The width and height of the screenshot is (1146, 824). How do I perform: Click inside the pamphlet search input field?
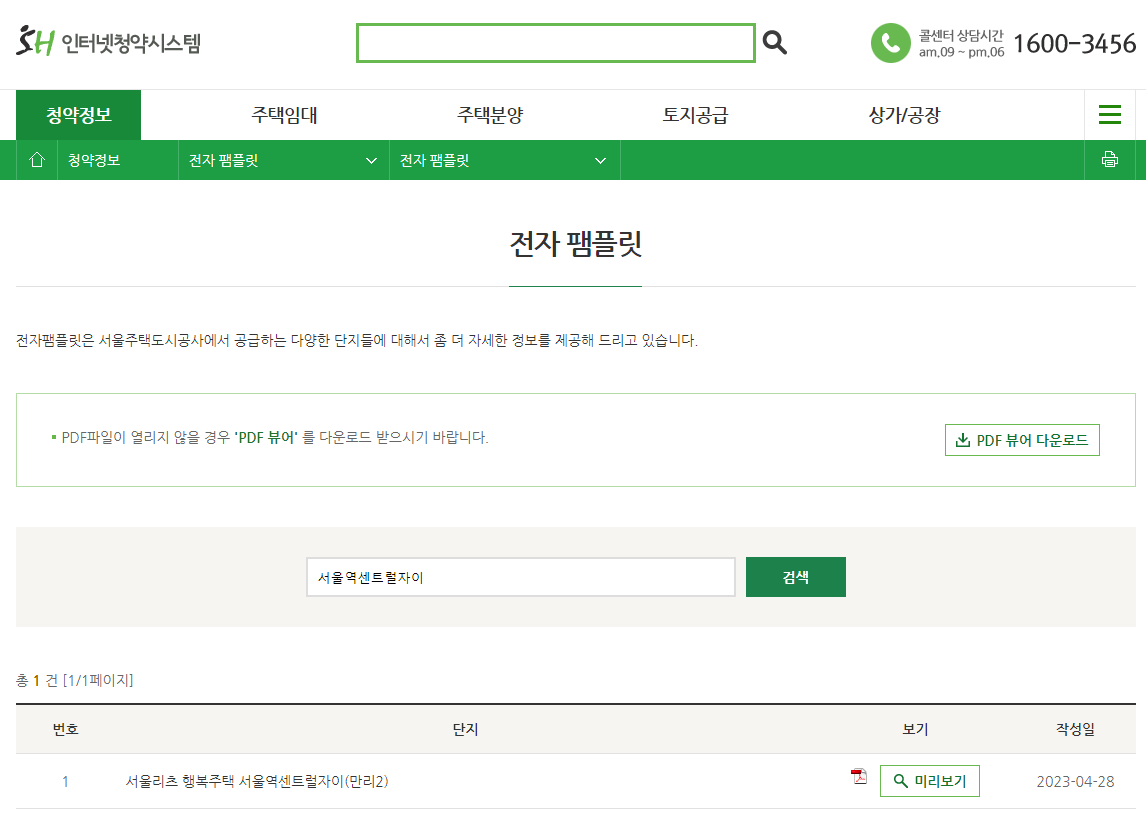[x=520, y=577]
